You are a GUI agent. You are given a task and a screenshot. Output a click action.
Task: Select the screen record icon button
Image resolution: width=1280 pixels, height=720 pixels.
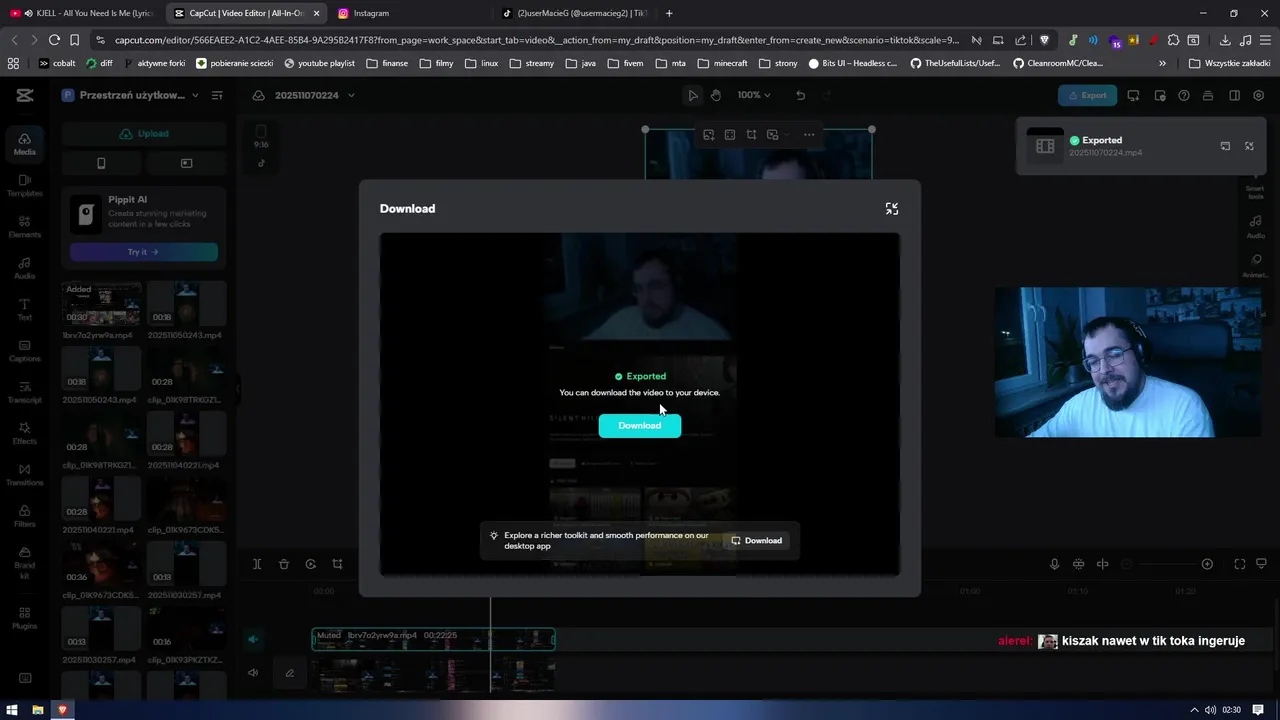186,163
